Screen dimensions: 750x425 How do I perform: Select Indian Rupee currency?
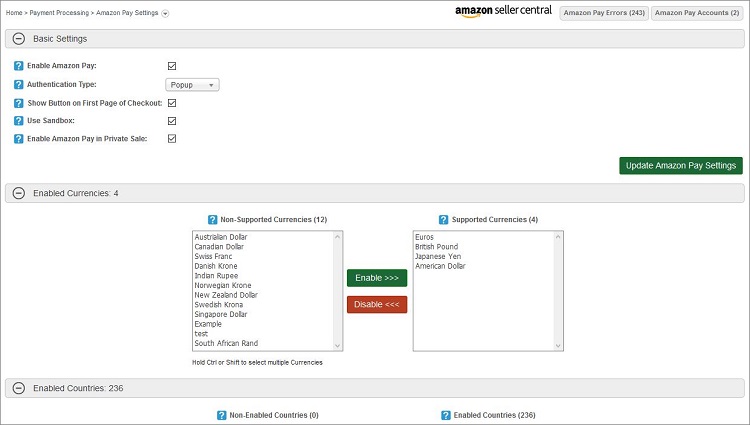[x=216, y=276]
